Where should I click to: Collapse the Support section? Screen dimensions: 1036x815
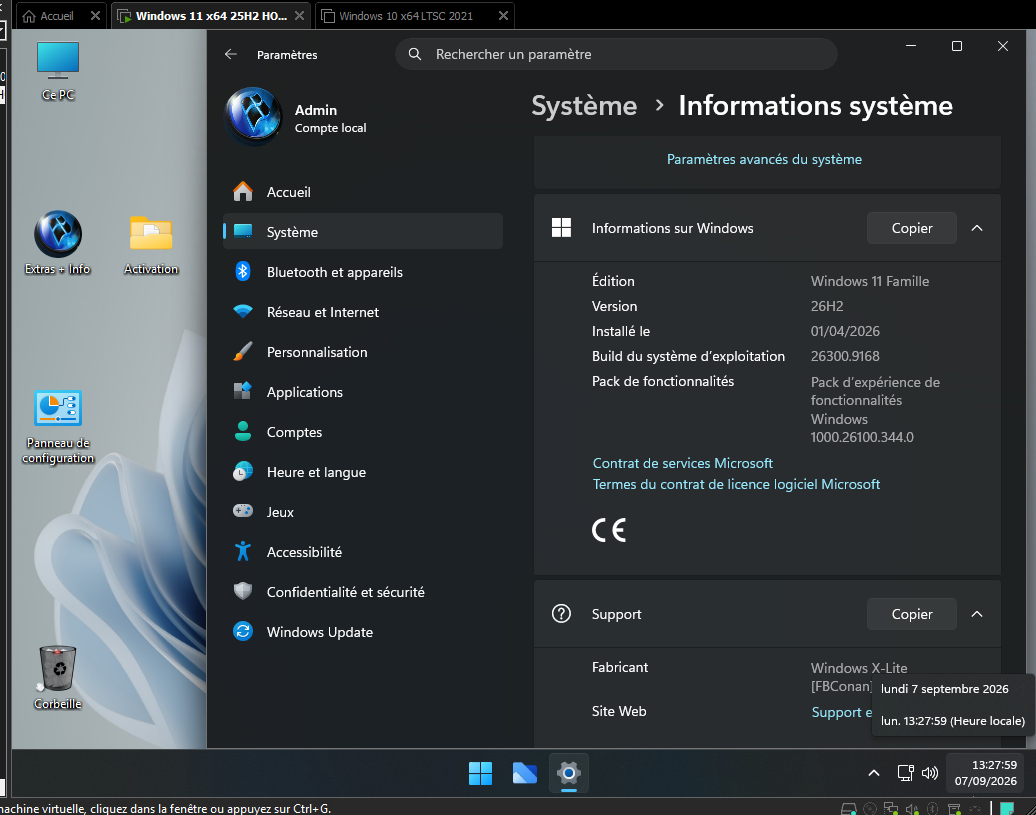pos(977,614)
